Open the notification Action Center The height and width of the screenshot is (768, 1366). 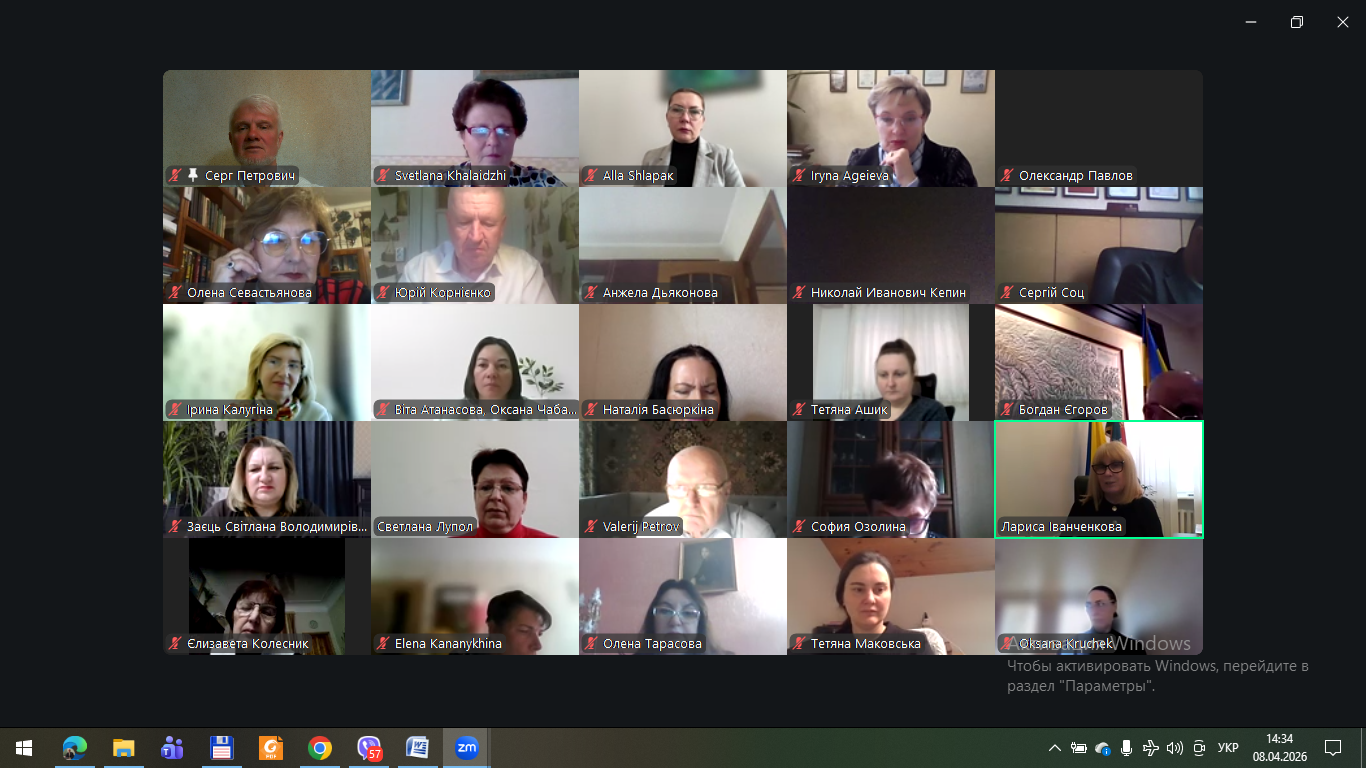pos(1332,748)
